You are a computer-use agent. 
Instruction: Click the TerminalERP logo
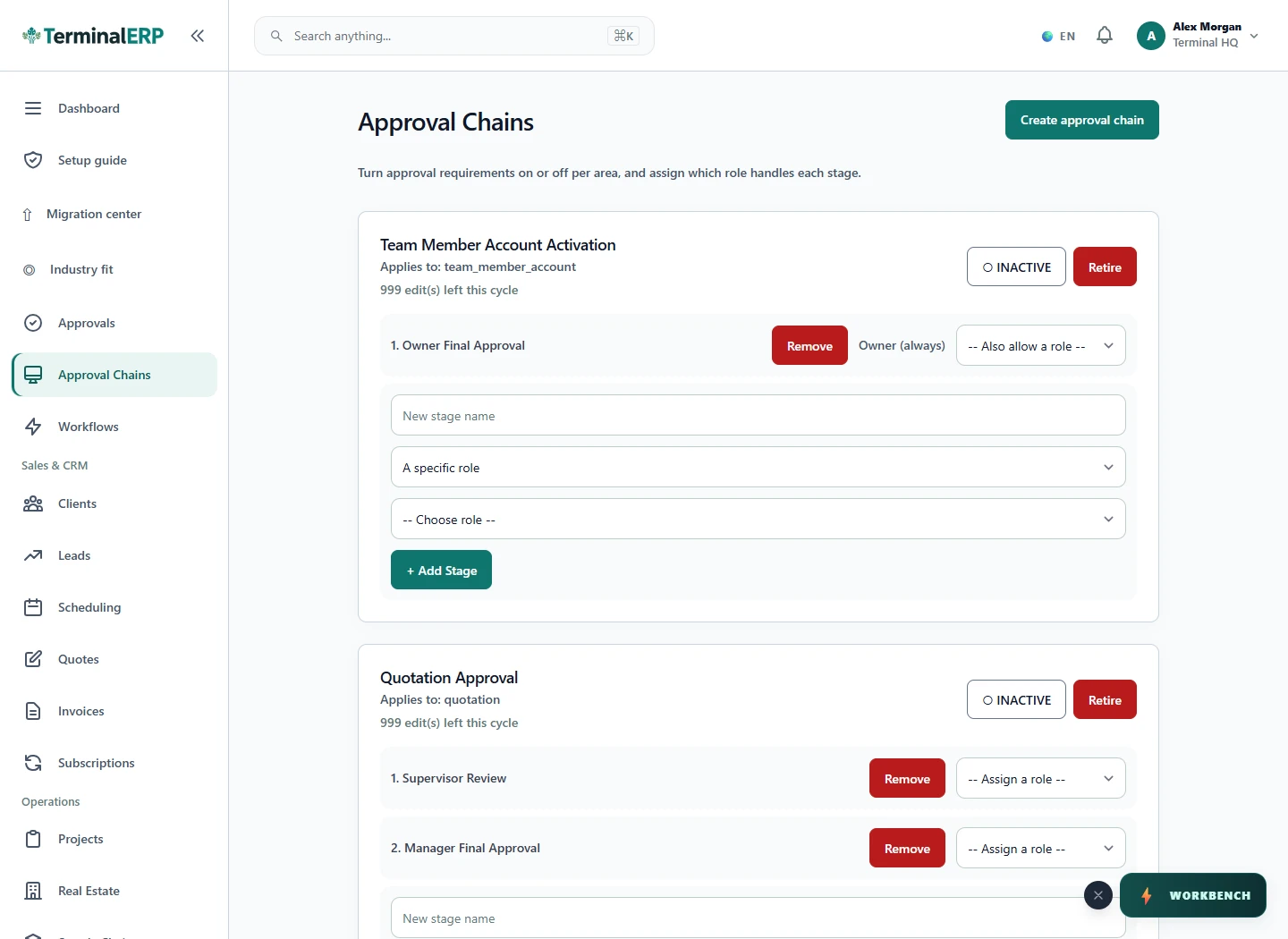pyautogui.click(x=93, y=36)
